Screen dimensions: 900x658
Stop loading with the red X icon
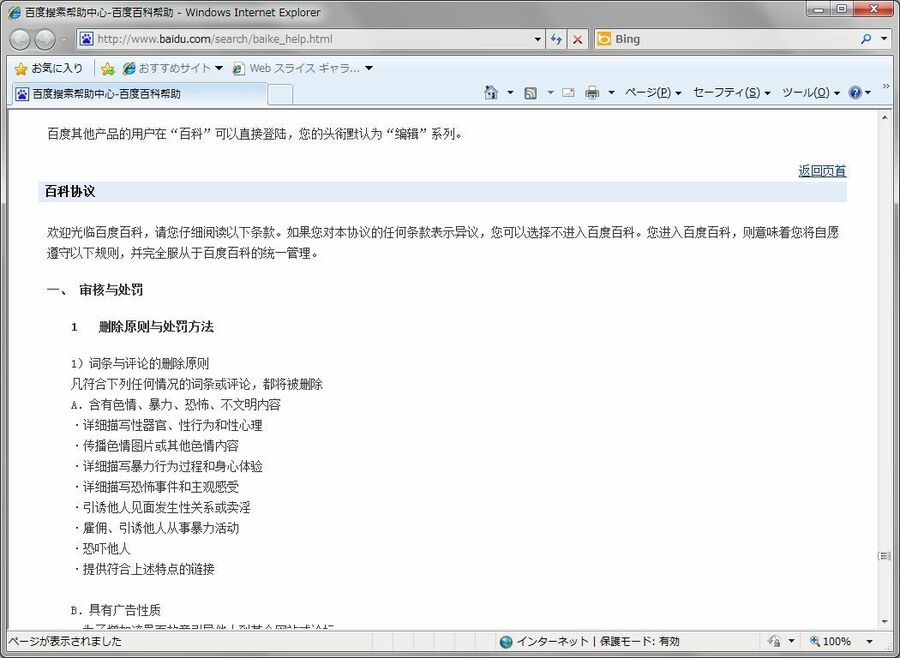577,40
